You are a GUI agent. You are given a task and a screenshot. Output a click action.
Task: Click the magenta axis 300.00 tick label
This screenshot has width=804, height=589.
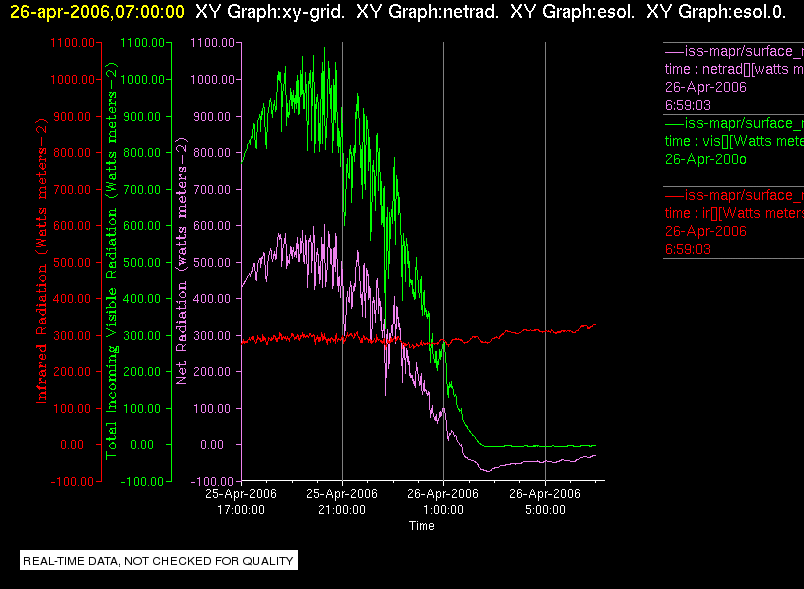point(212,336)
